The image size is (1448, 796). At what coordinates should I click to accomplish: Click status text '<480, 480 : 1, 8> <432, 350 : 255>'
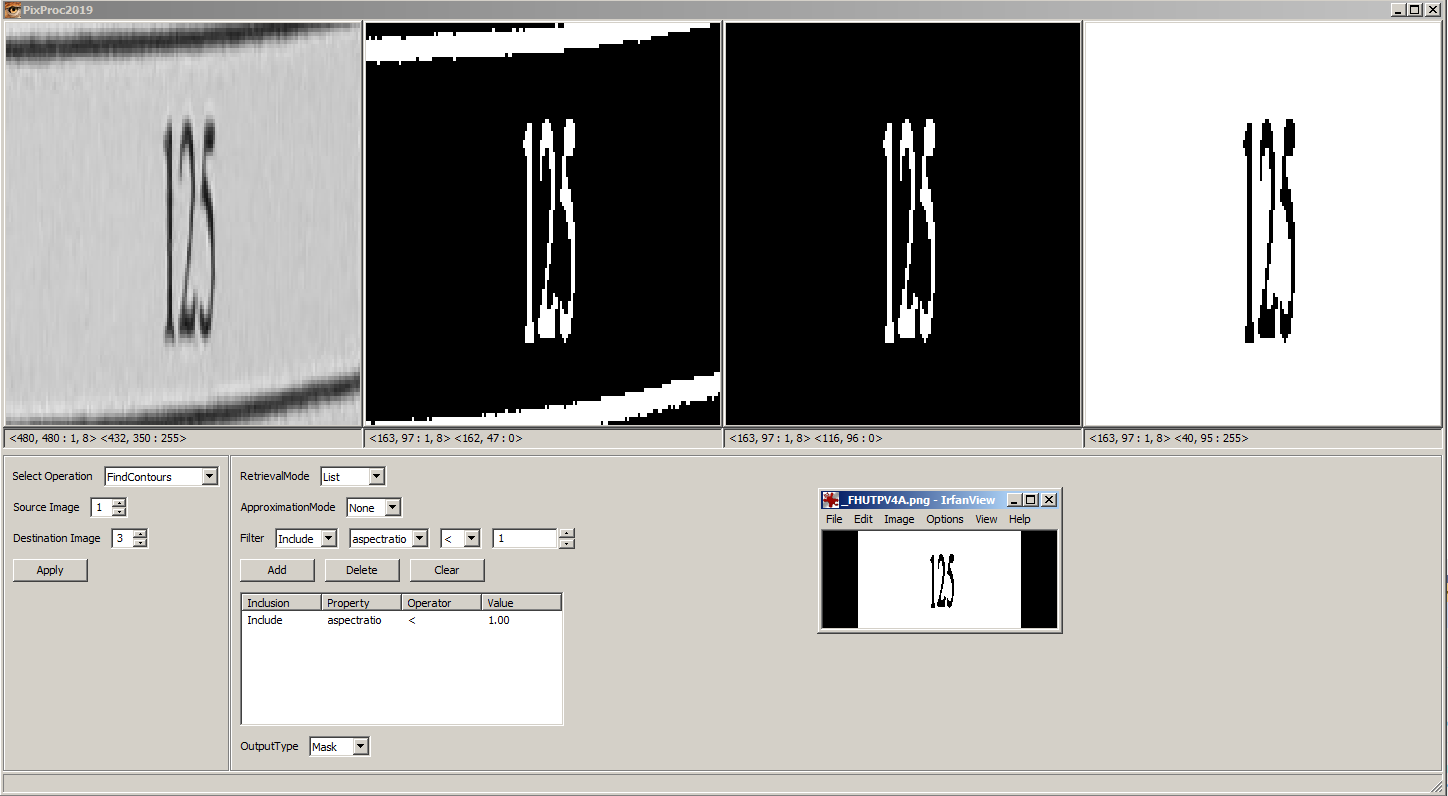(x=98, y=438)
